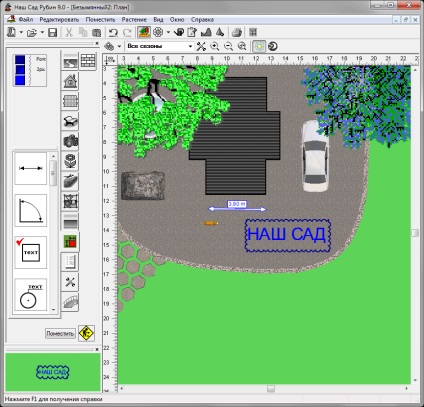
Task: Expand the New document dropdown arrow
Action: click(x=21, y=33)
